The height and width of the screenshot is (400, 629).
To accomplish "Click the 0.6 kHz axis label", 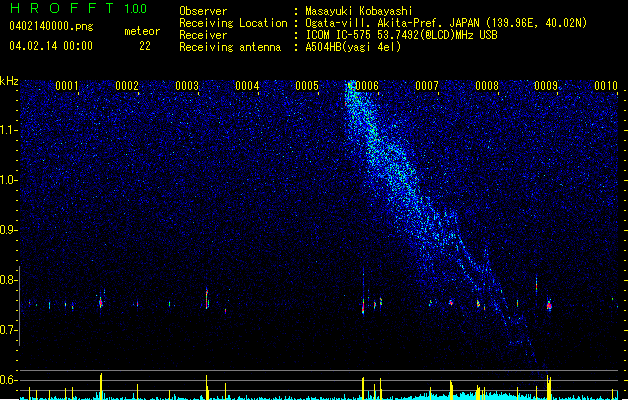I will click(x=8, y=380).
